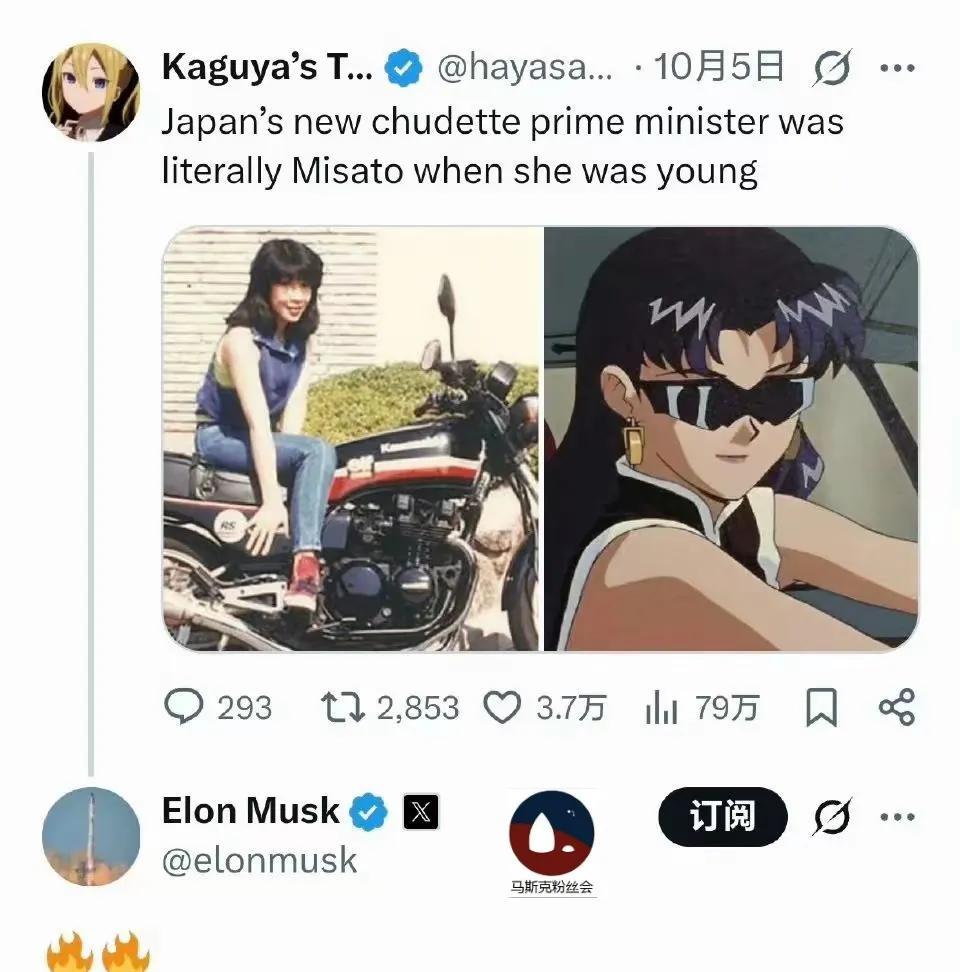The height and width of the screenshot is (972, 960).
Task: Open the motorcycle photo in the tweet
Action: click(x=351, y=438)
